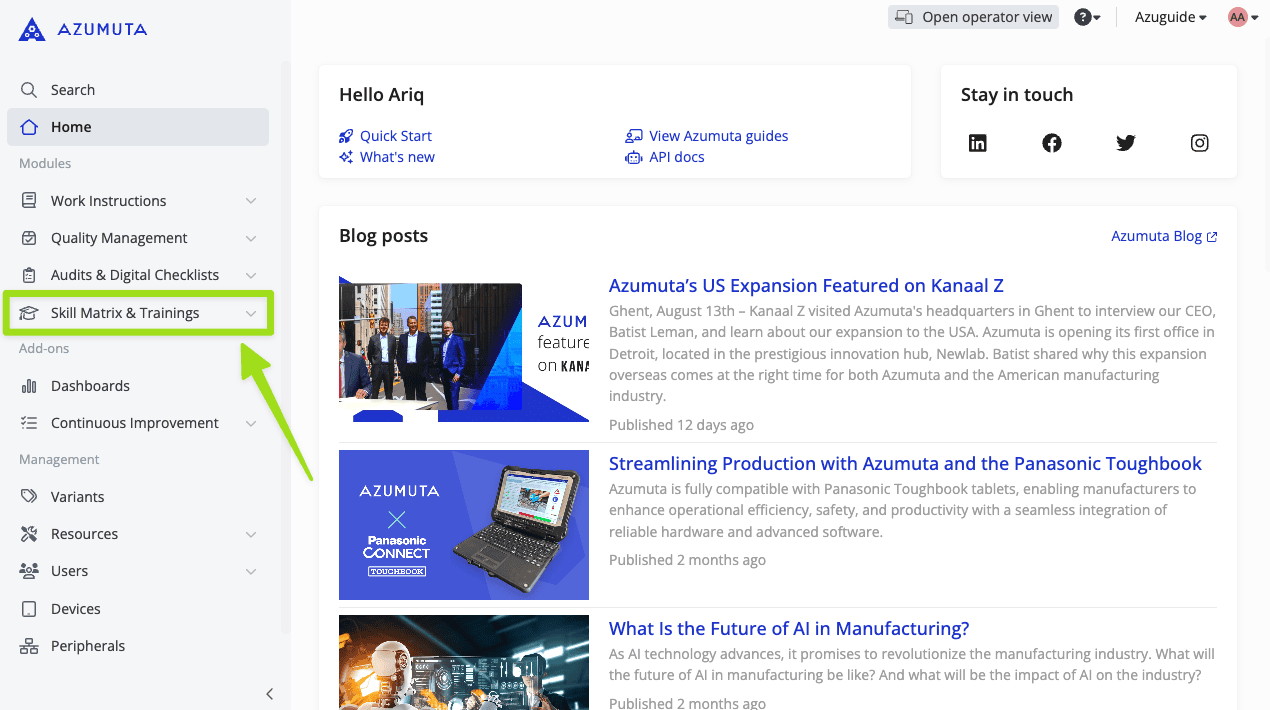Click the Azumuta logo

click(83, 30)
